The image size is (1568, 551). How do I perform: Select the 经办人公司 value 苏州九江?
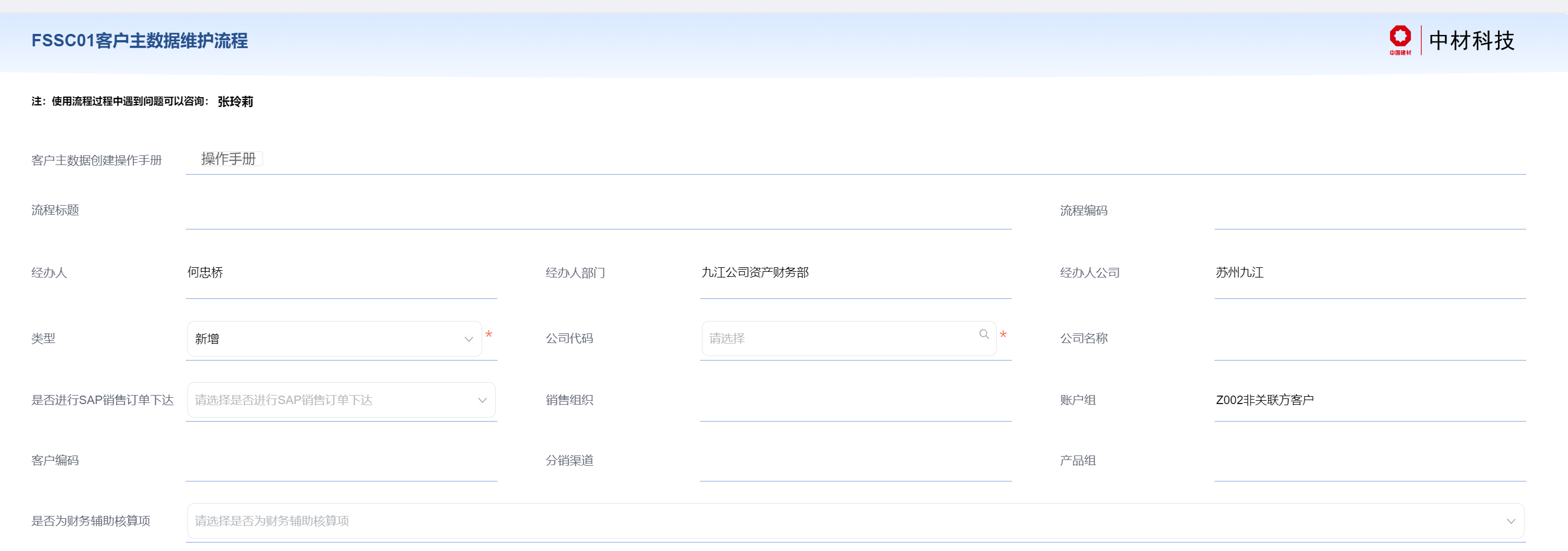click(x=1239, y=272)
